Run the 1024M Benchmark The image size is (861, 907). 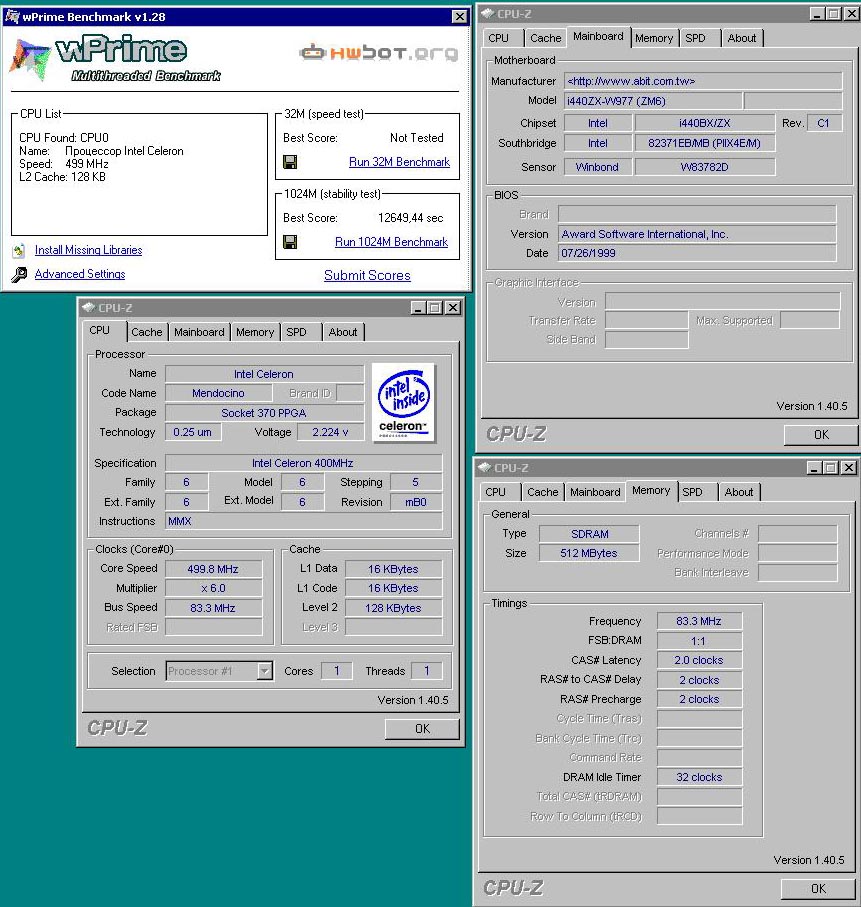pyautogui.click(x=391, y=242)
